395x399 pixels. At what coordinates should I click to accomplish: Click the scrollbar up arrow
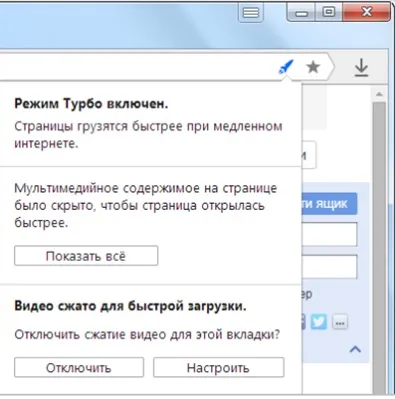pyautogui.click(x=379, y=94)
